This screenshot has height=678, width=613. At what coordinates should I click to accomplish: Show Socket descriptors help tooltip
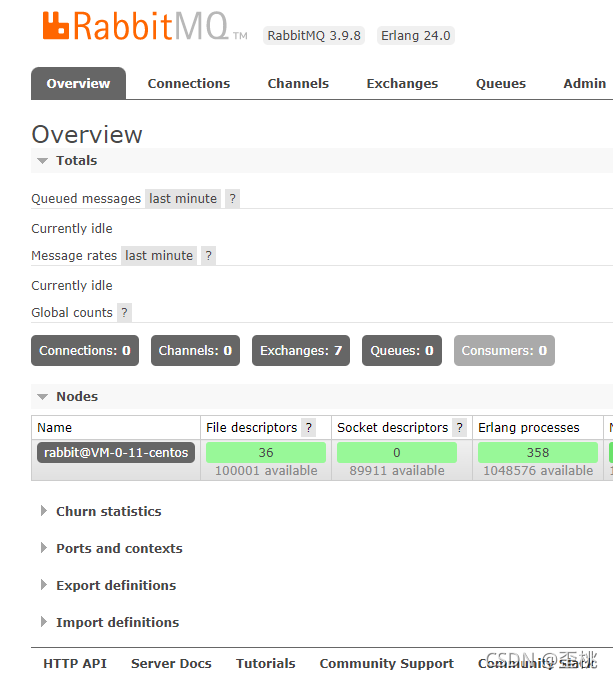coord(460,428)
